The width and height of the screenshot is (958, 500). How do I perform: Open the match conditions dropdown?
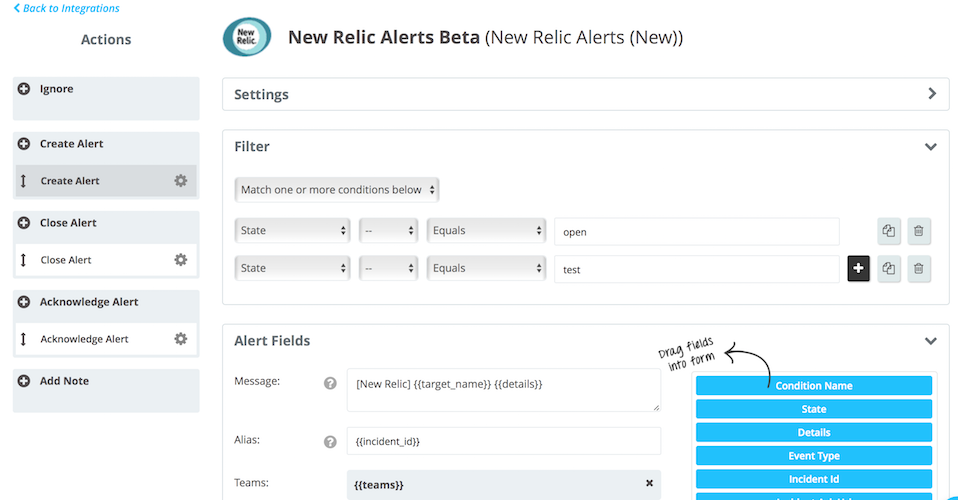pos(338,190)
